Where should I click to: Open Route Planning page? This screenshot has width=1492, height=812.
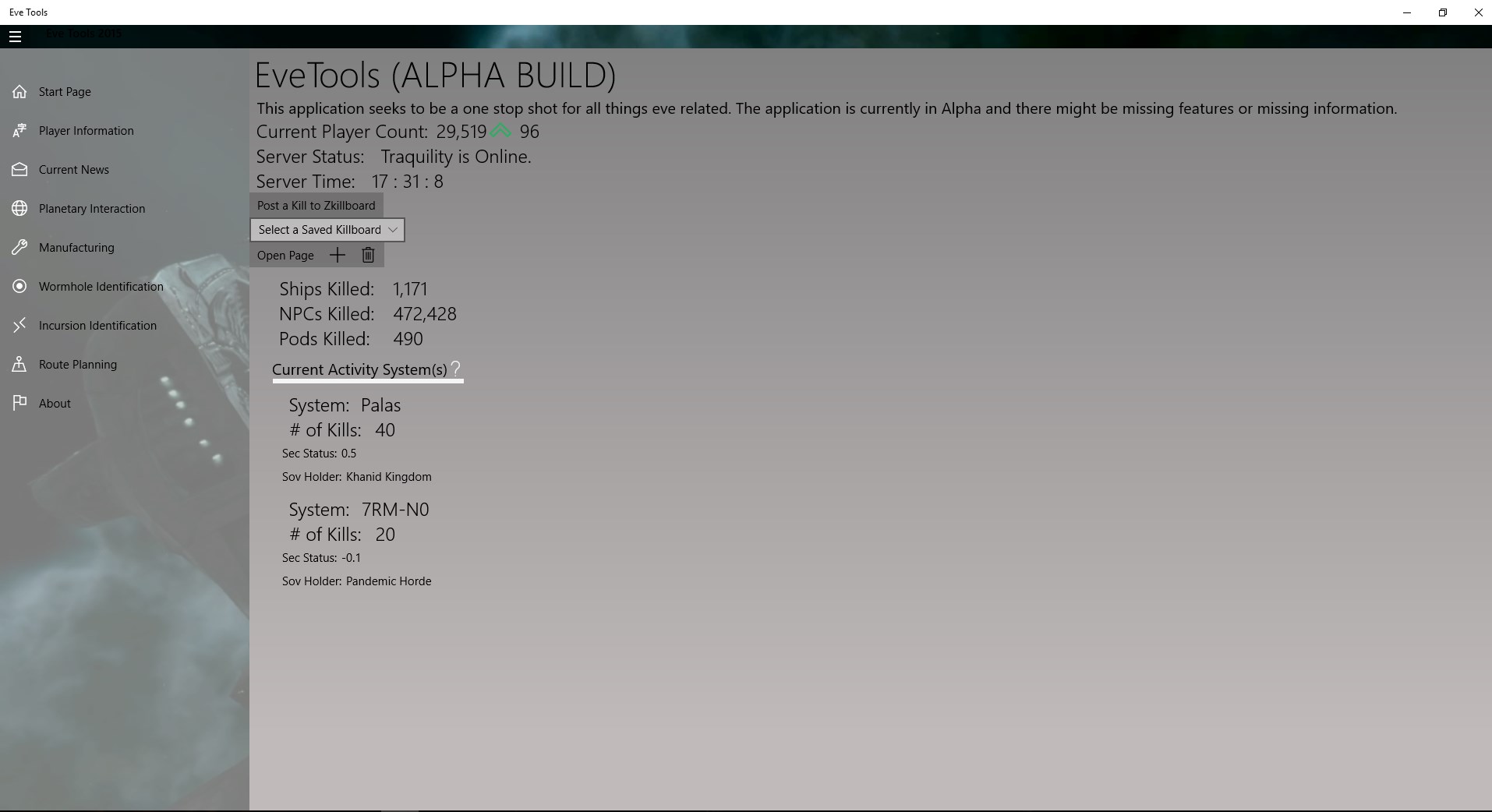tap(78, 365)
